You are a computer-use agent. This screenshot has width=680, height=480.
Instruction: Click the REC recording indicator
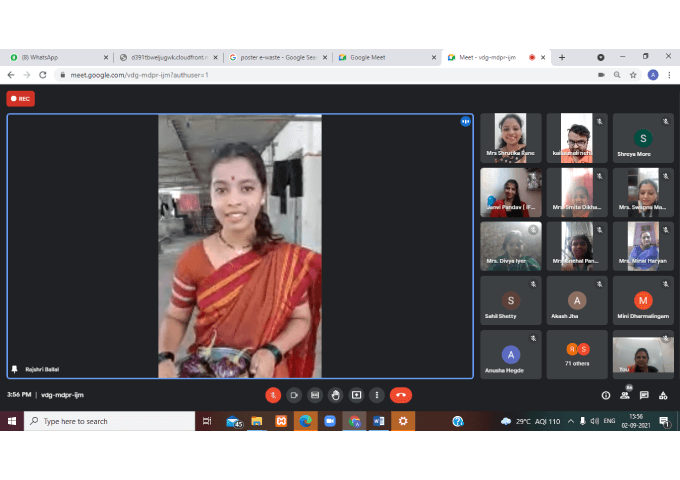[20, 98]
